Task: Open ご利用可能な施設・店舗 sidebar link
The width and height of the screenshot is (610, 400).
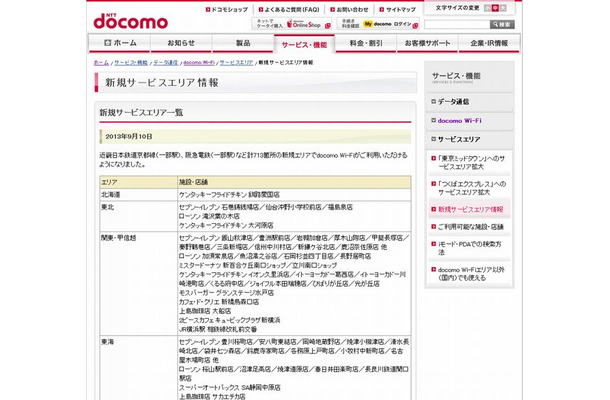Action: [x=468, y=226]
